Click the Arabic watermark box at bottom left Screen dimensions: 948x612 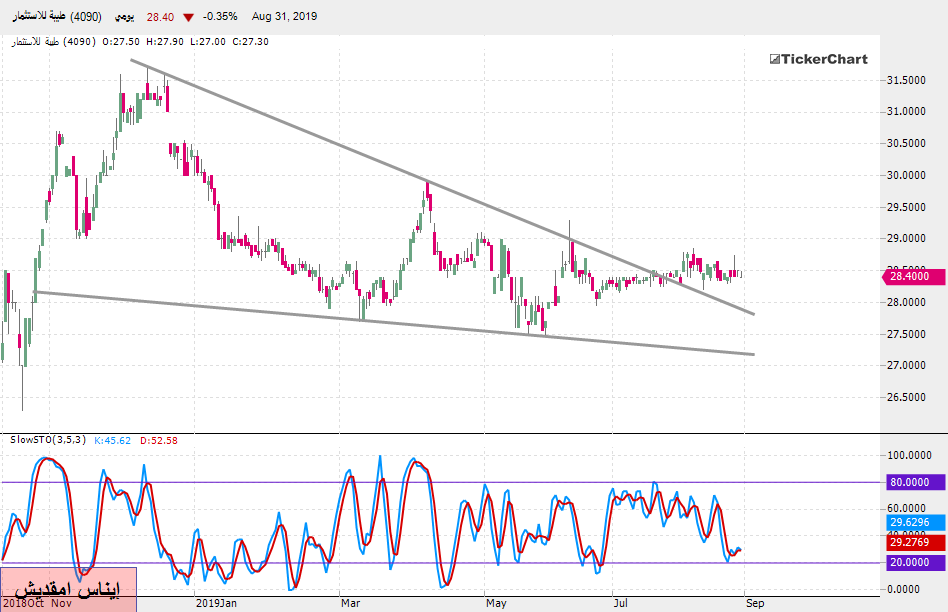(x=68, y=589)
